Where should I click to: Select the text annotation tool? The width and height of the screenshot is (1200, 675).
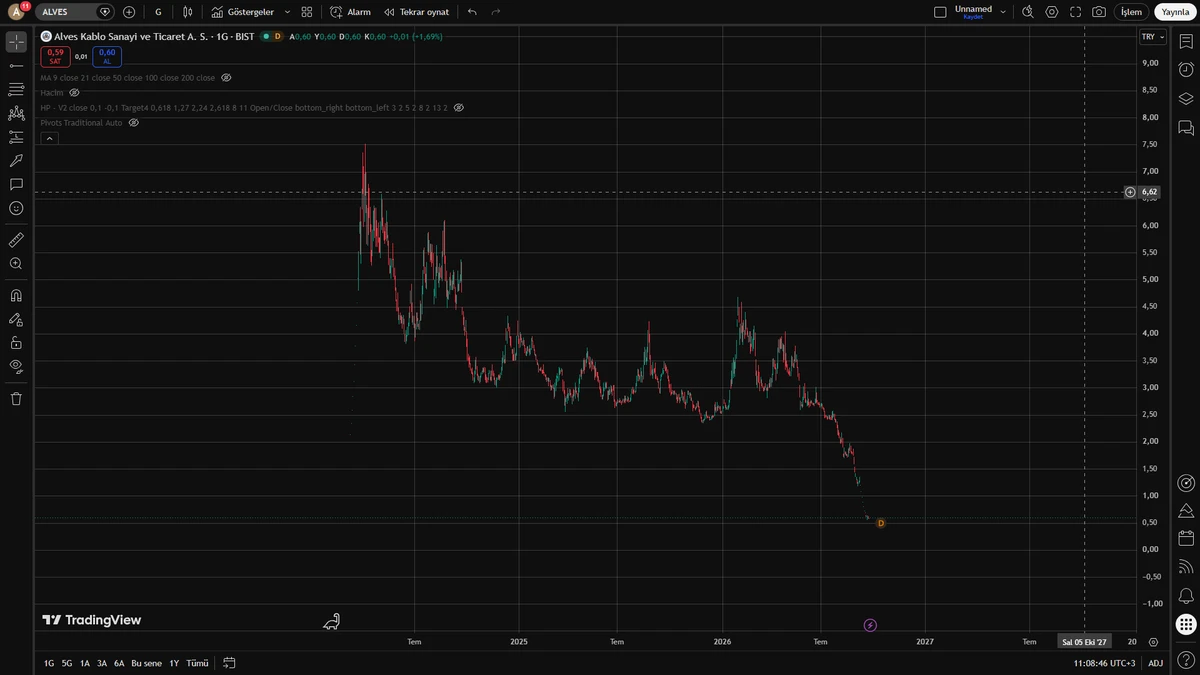click(16, 185)
